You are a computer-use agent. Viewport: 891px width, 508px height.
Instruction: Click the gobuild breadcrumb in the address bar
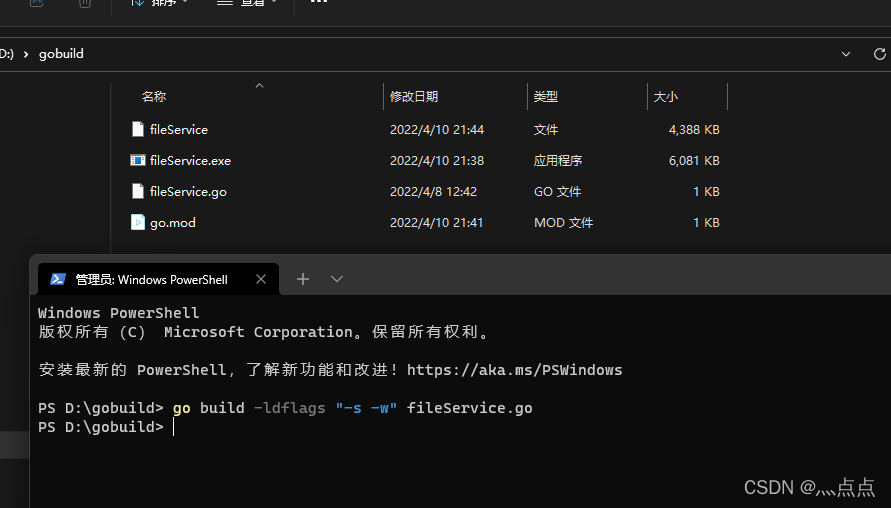pyautogui.click(x=61, y=54)
